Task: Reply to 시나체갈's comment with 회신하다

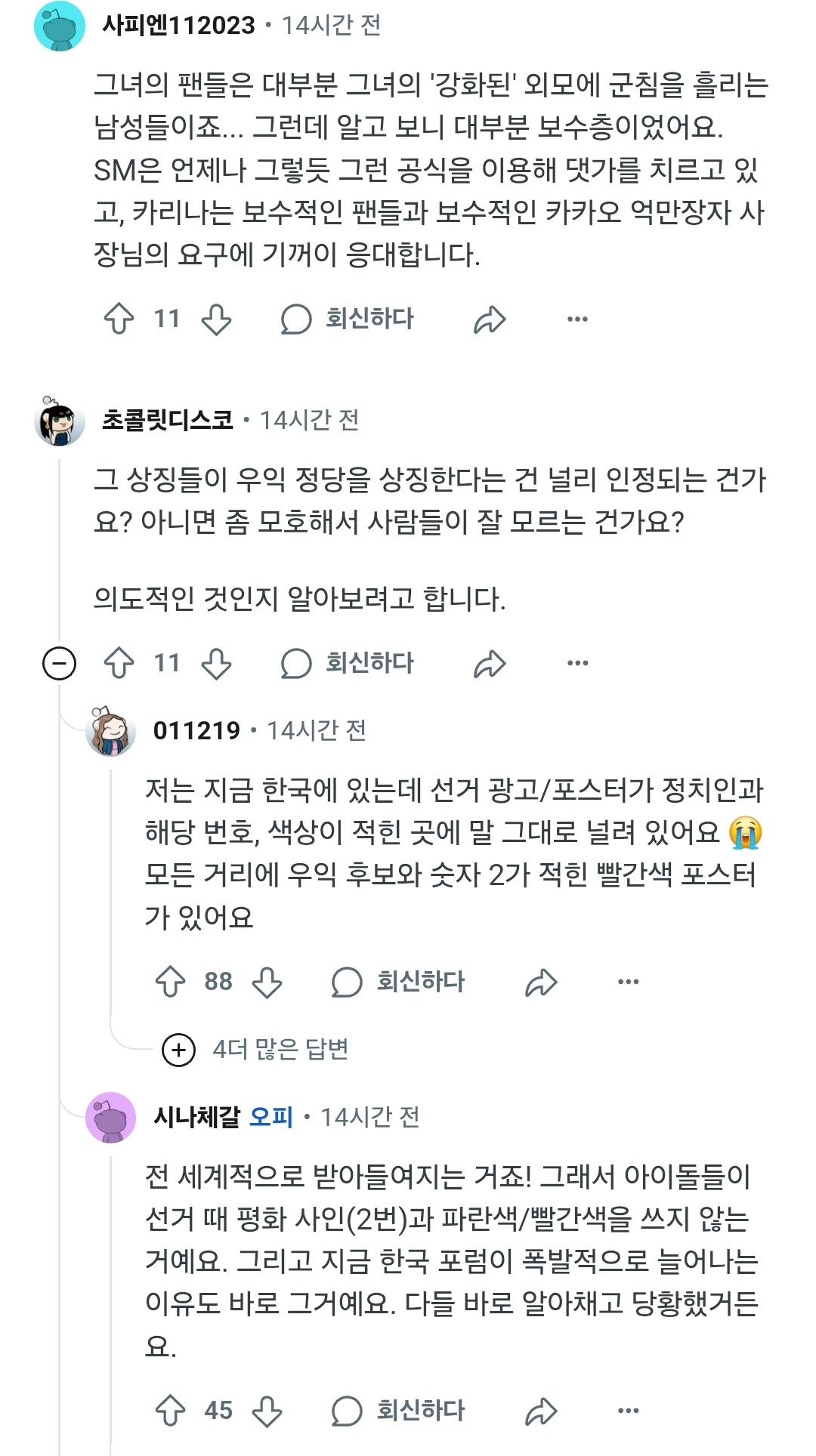Action: click(399, 1411)
